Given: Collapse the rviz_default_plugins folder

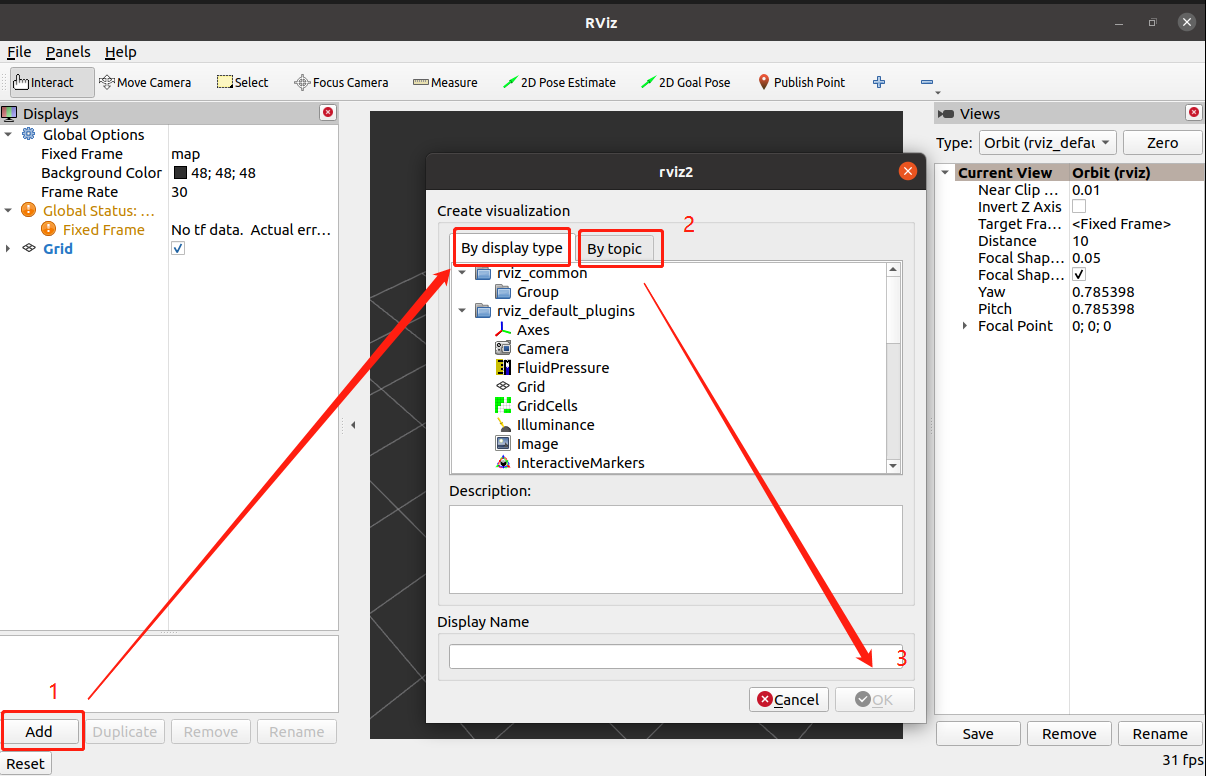Looking at the screenshot, I should [462, 311].
